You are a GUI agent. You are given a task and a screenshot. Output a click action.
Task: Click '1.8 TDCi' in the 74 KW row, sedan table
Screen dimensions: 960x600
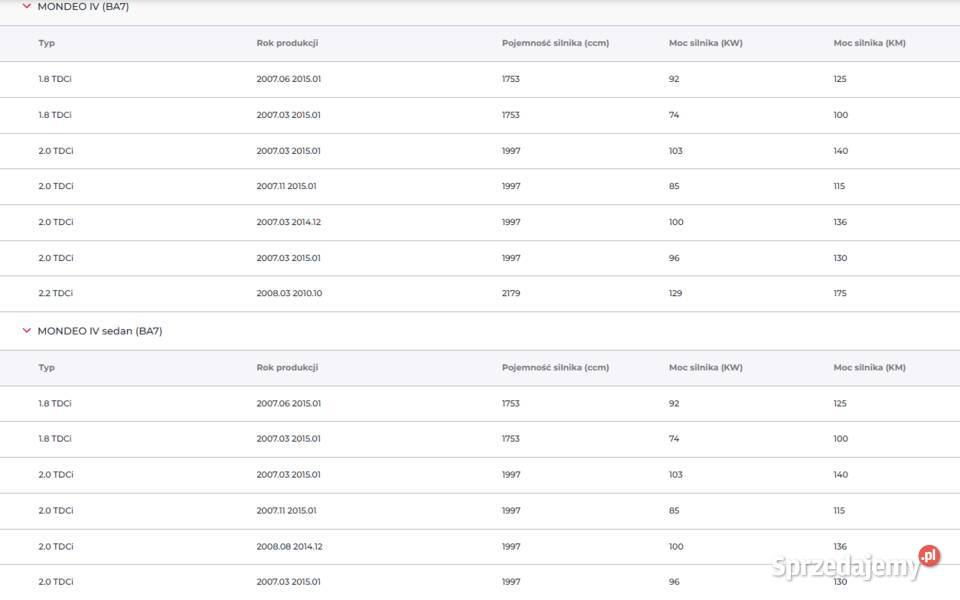pos(55,439)
